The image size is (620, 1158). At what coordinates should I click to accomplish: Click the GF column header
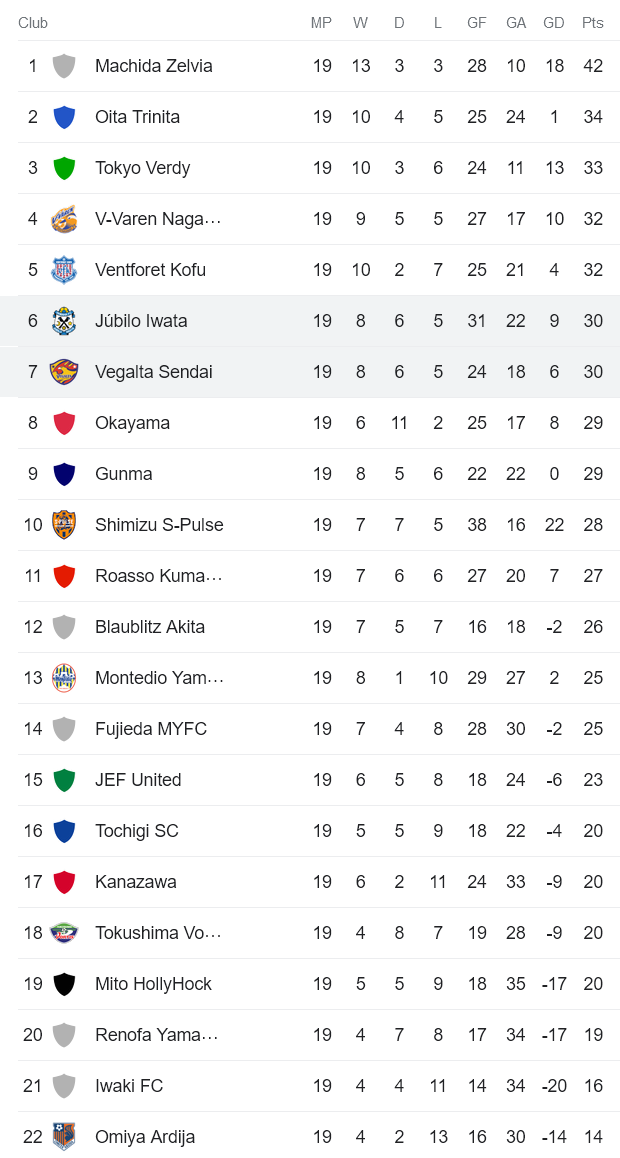[477, 22]
